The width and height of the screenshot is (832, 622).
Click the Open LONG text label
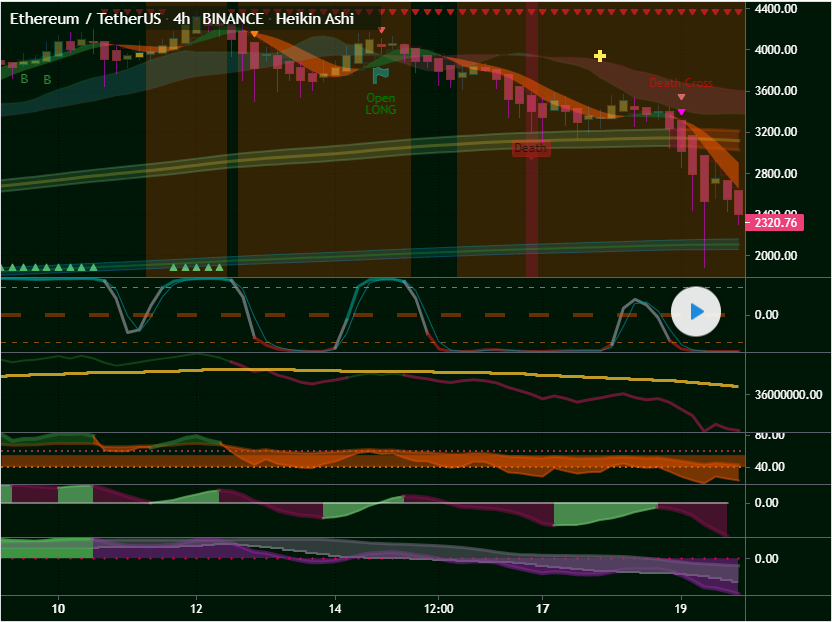tap(380, 104)
